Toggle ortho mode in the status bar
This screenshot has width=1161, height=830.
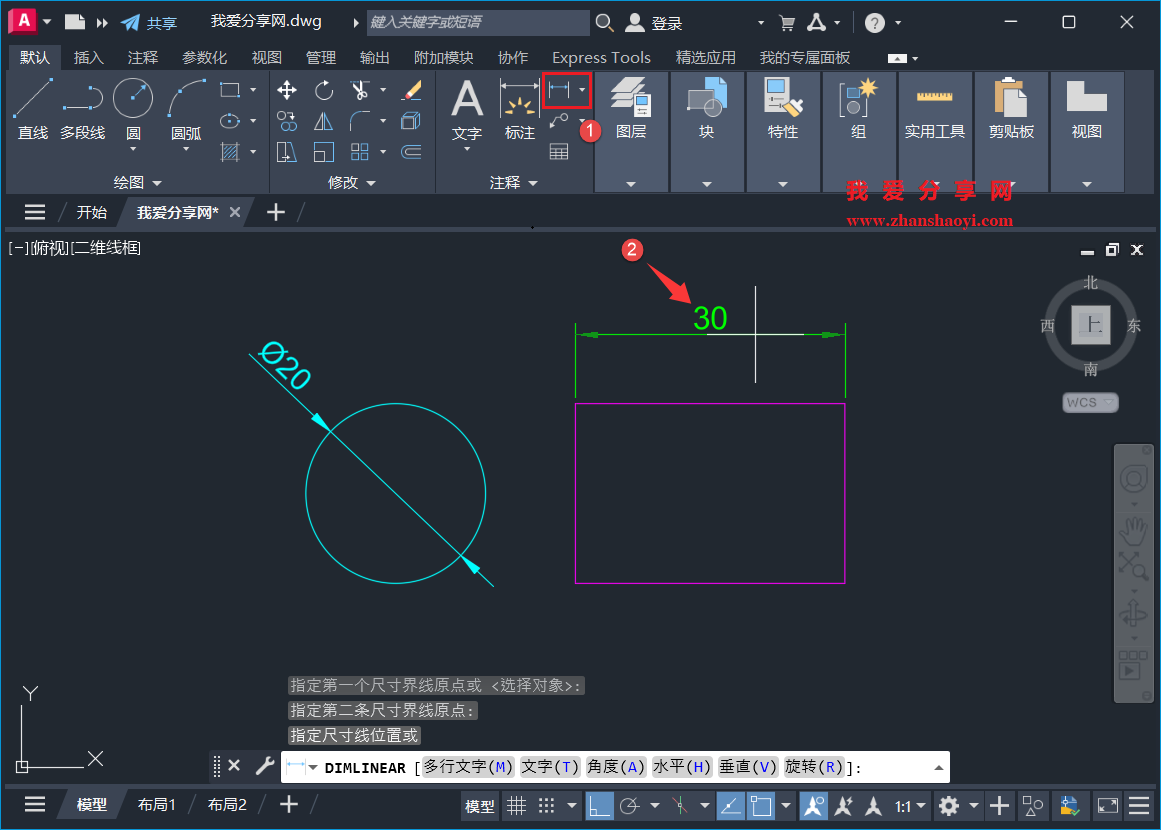coord(599,806)
